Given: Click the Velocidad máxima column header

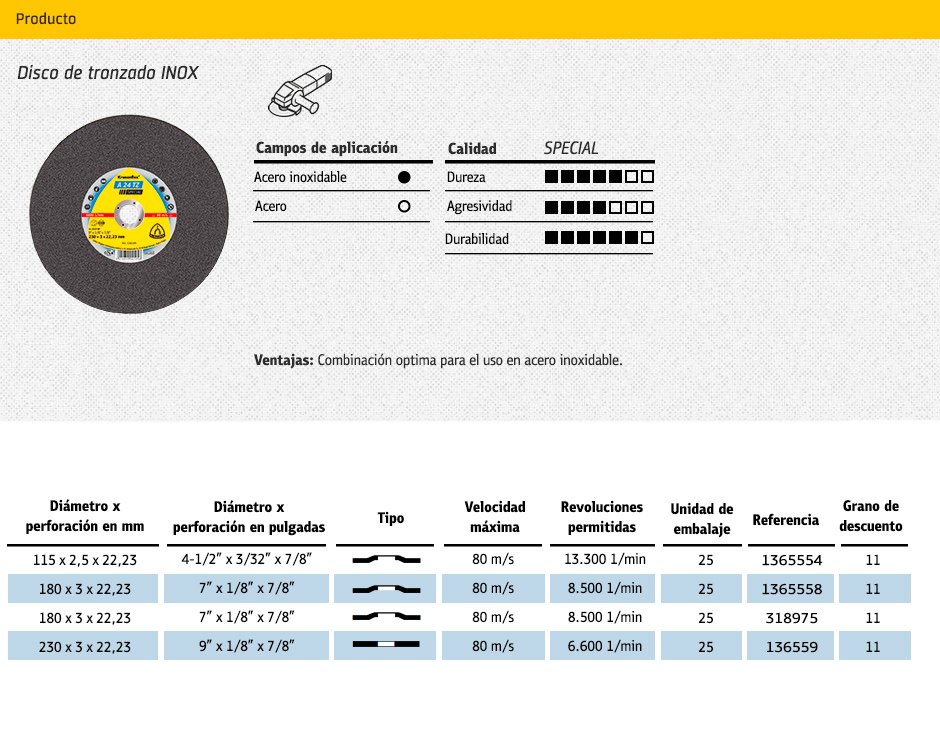Looking at the screenshot, I should click(495, 517).
